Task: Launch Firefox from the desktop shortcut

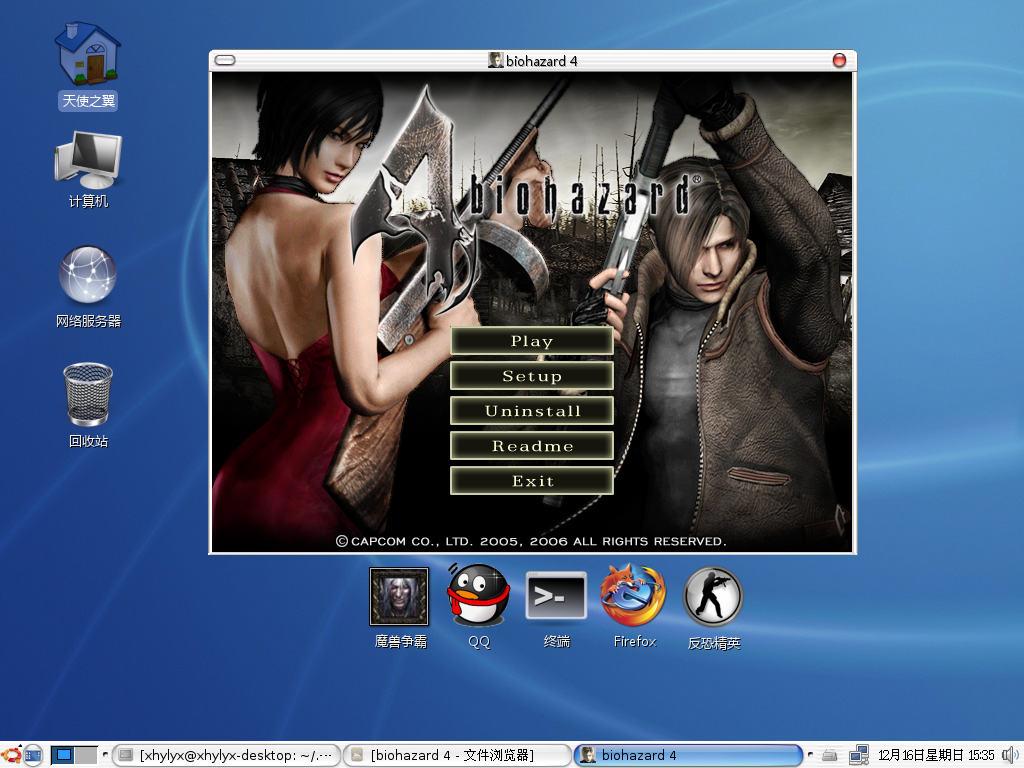Action: [633, 606]
